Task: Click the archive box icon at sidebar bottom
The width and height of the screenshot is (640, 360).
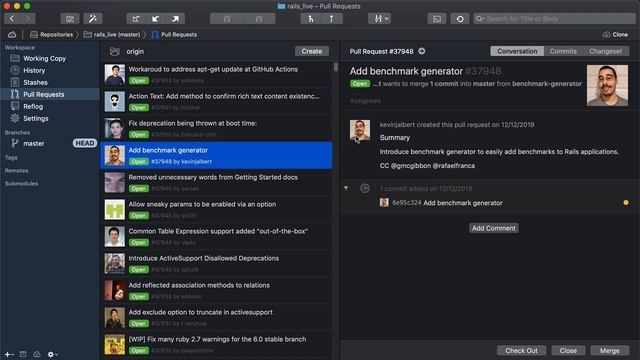Action: pos(23,354)
